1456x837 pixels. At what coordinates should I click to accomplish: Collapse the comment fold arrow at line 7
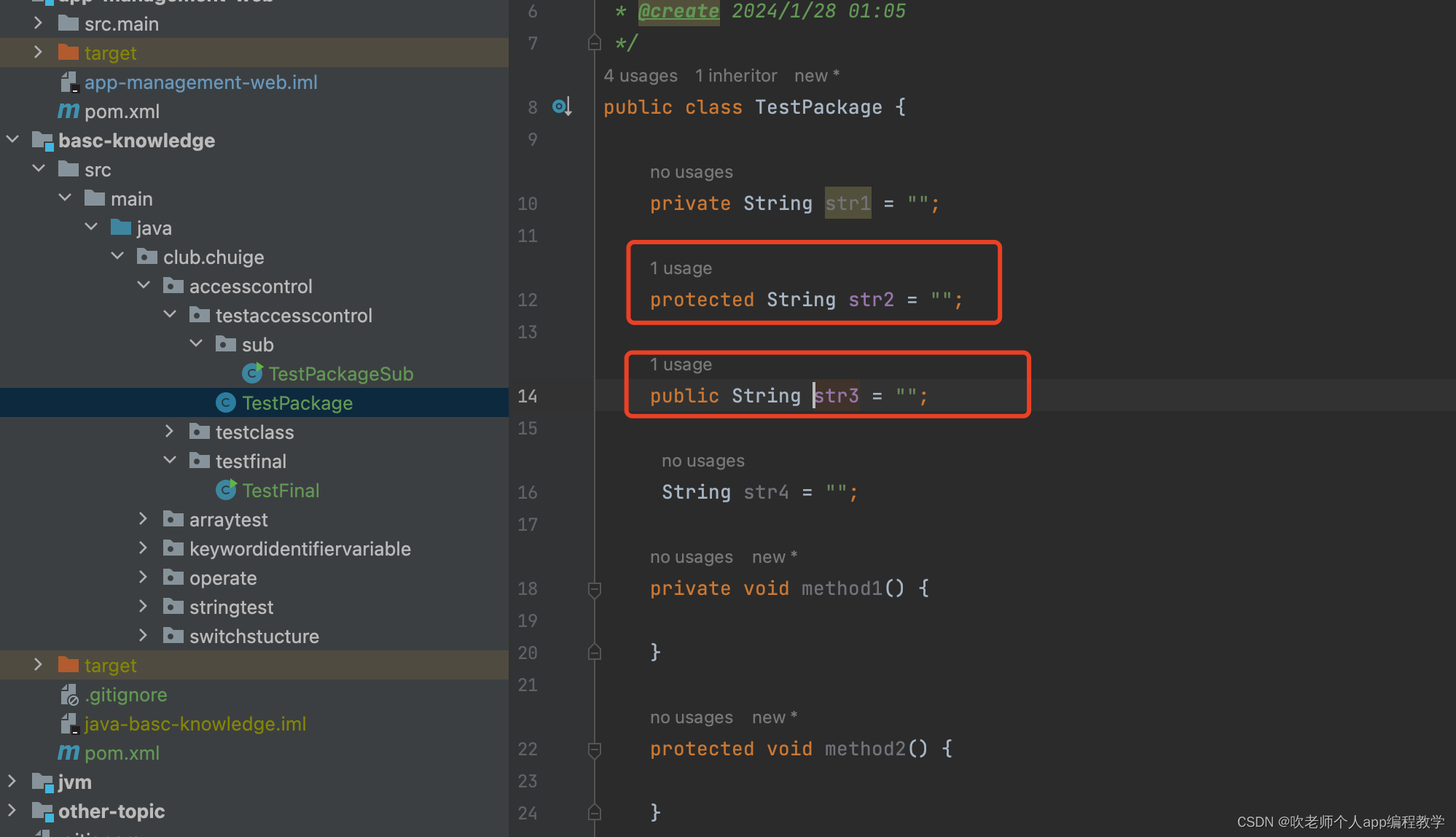(594, 43)
